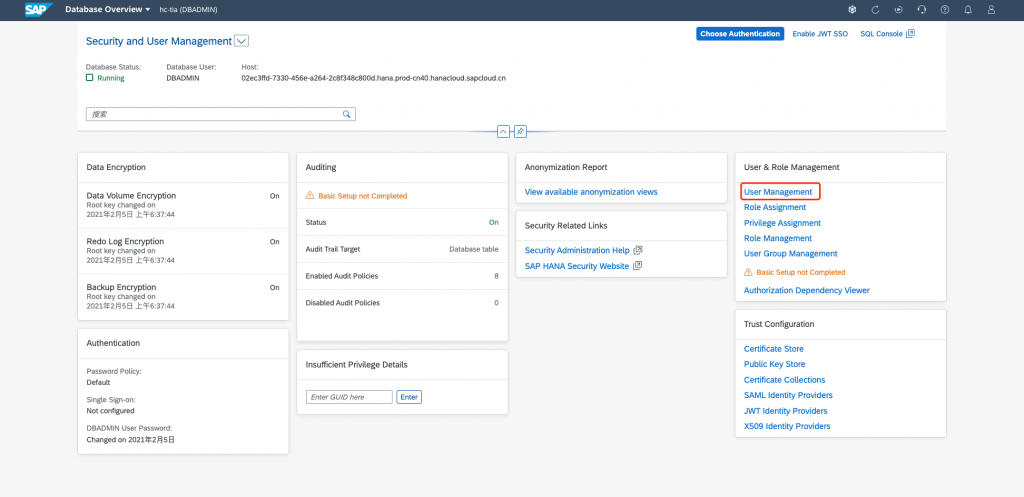Click the Running status square icon

[x=89, y=78]
